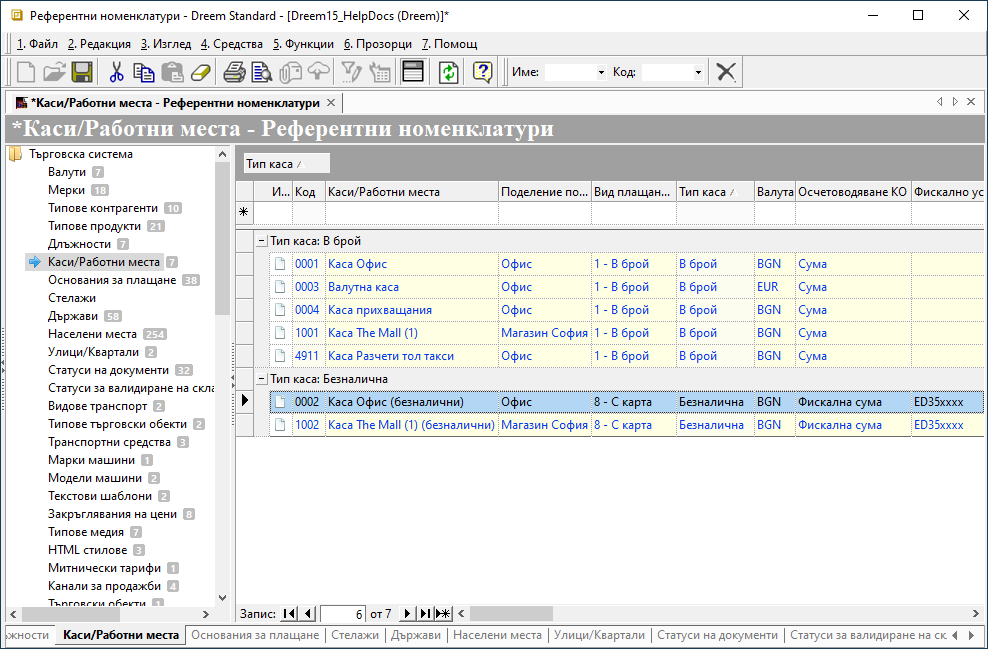Click code link 0001 for Каса Офис
The height and width of the screenshot is (649, 988).
point(306,264)
